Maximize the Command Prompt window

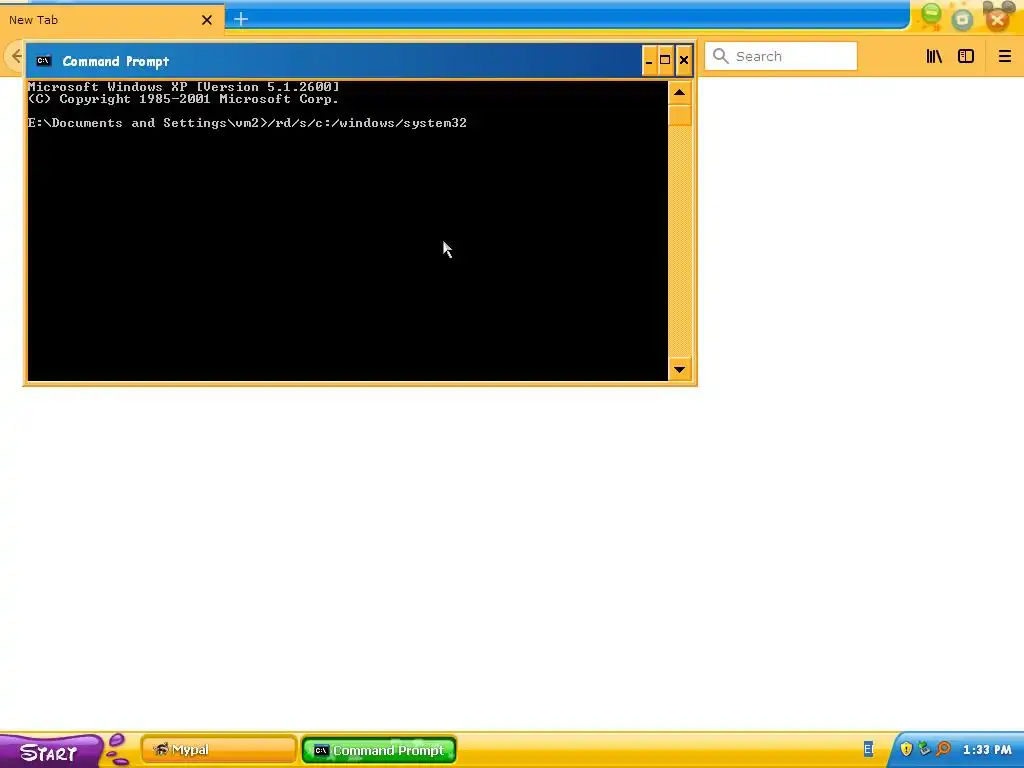click(x=665, y=61)
